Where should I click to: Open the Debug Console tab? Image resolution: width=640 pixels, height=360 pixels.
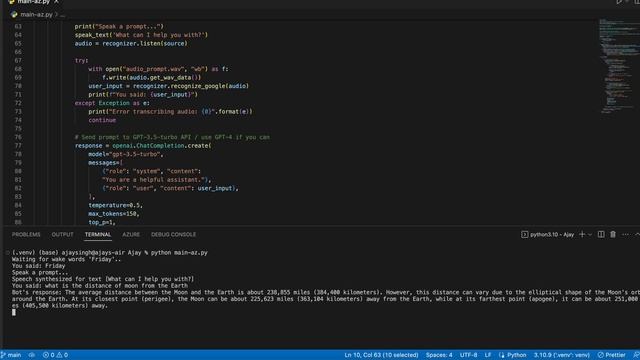173,235
